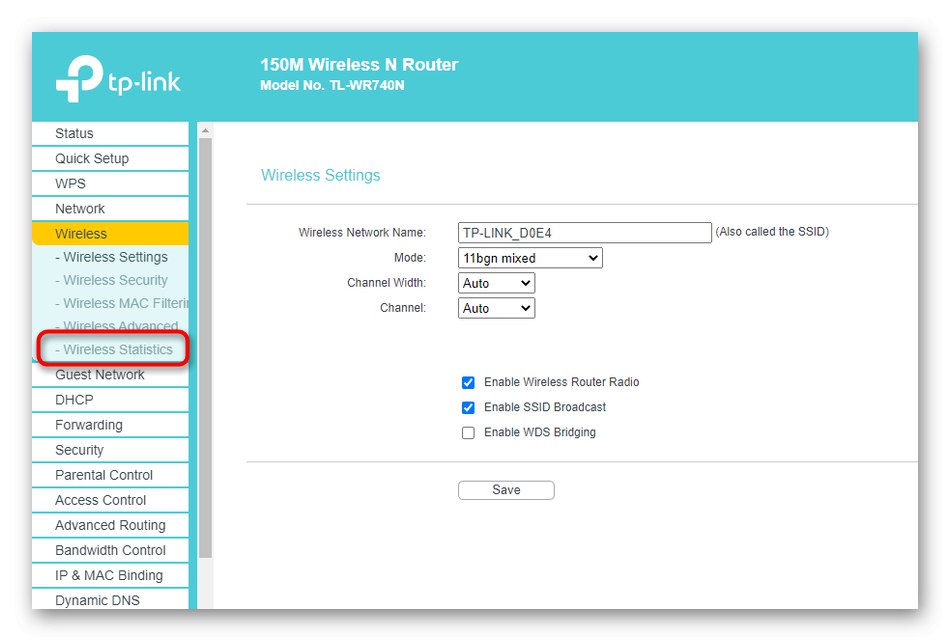The width and height of the screenshot is (950, 641).
Task: Open the Security menu section
Action: [110, 450]
